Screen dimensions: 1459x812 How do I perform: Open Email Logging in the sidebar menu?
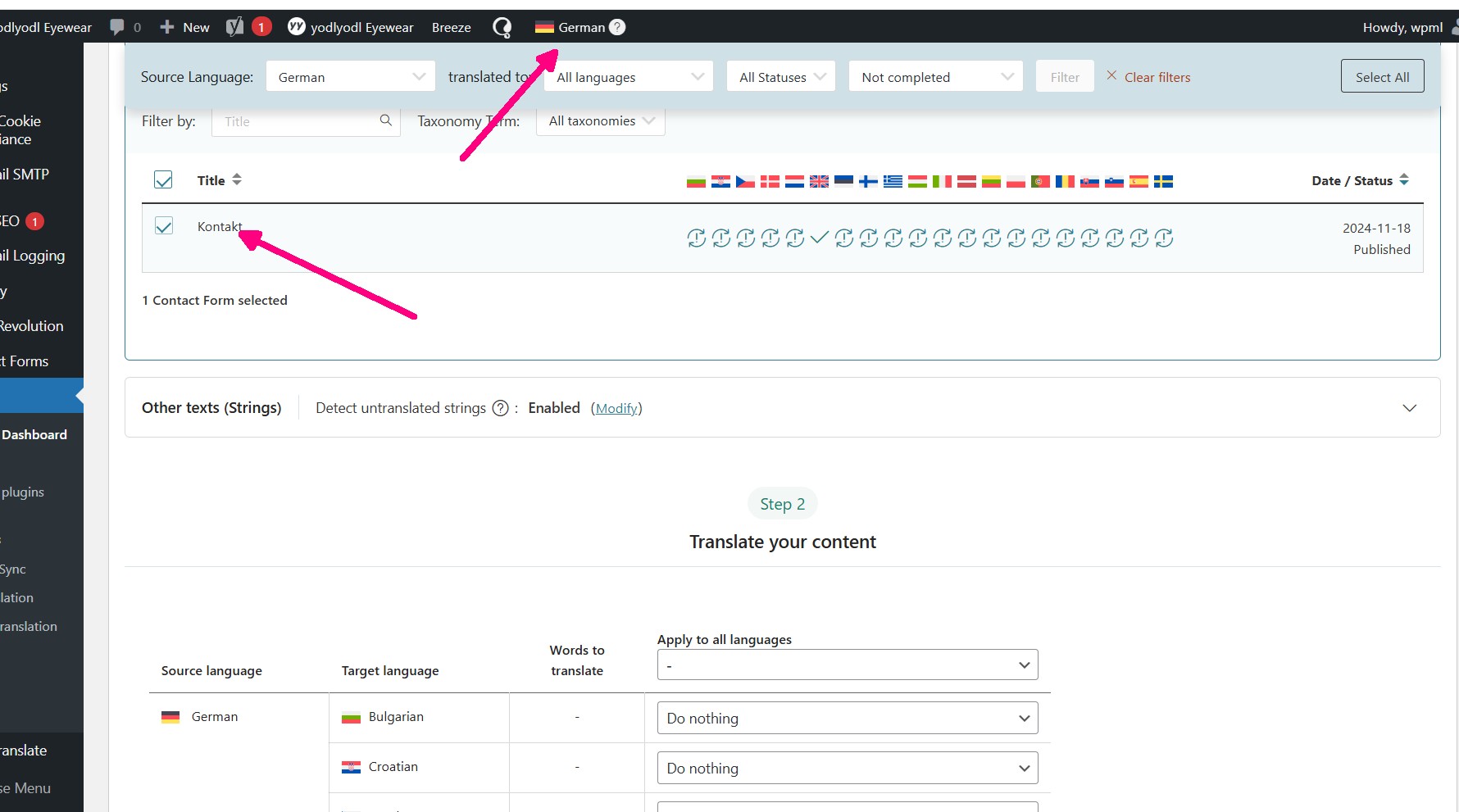click(33, 256)
